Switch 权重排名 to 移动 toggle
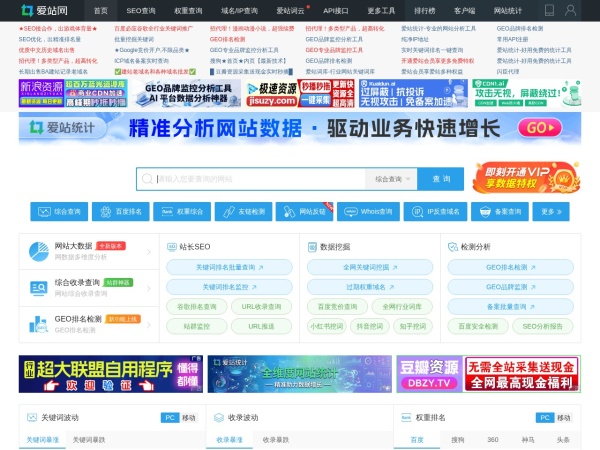The height and width of the screenshot is (450, 600). coord(564,417)
